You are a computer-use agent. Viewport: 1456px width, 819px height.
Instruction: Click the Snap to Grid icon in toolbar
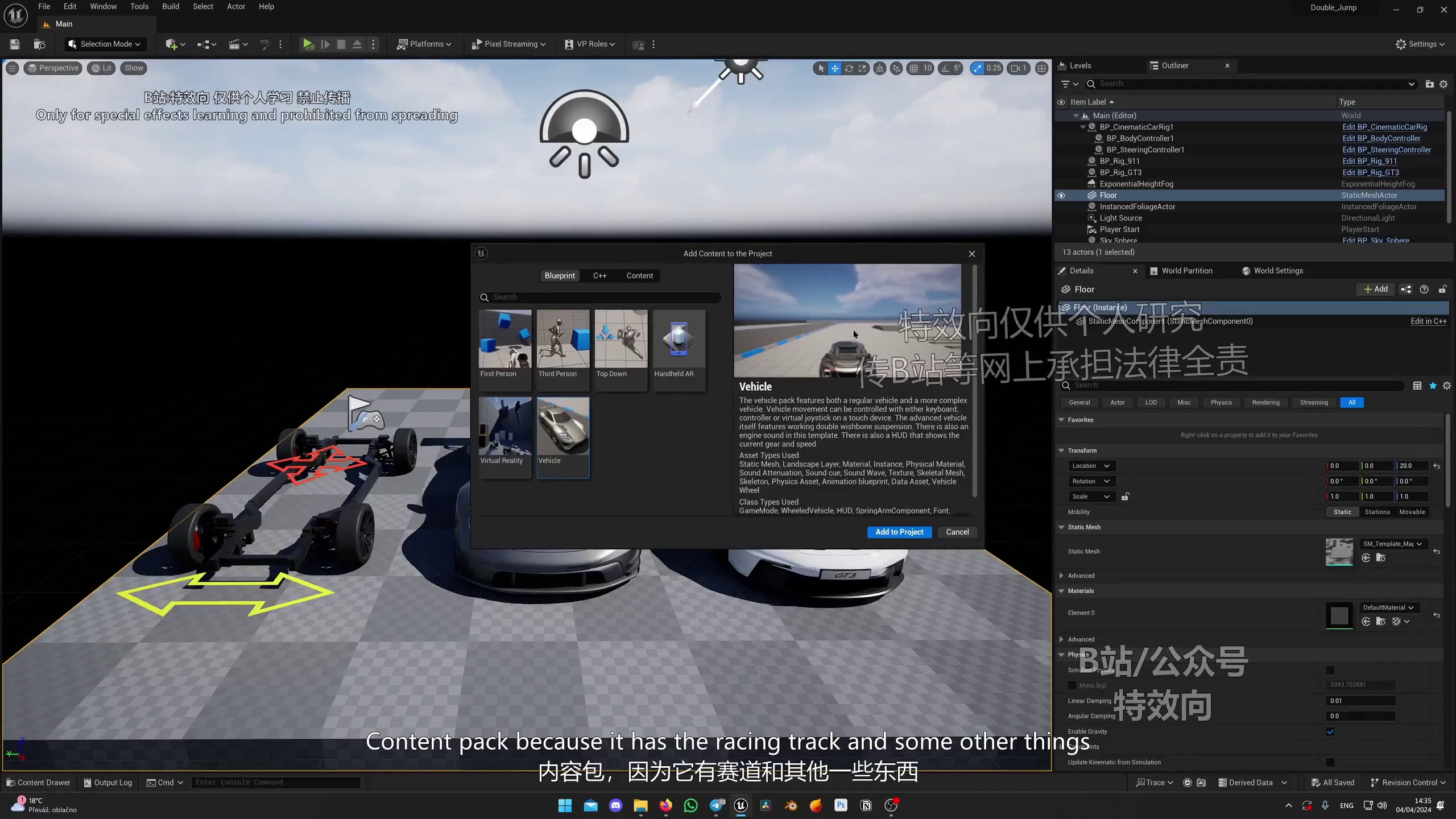click(913, 68)
